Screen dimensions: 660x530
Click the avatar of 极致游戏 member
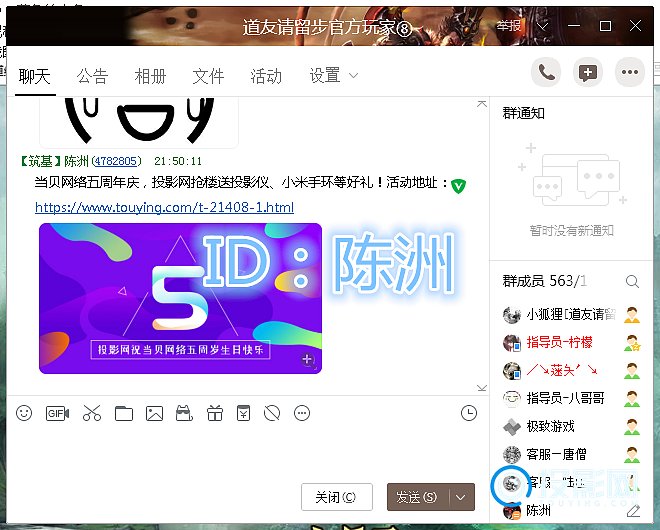[x=512, y=426]
